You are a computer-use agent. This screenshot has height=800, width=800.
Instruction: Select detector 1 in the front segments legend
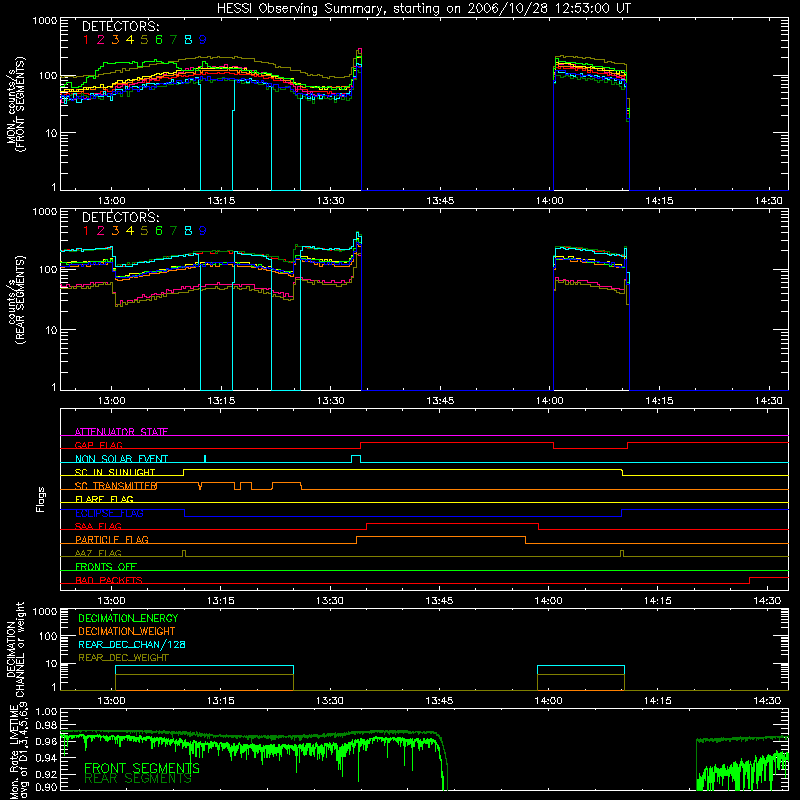click(86, 40)
